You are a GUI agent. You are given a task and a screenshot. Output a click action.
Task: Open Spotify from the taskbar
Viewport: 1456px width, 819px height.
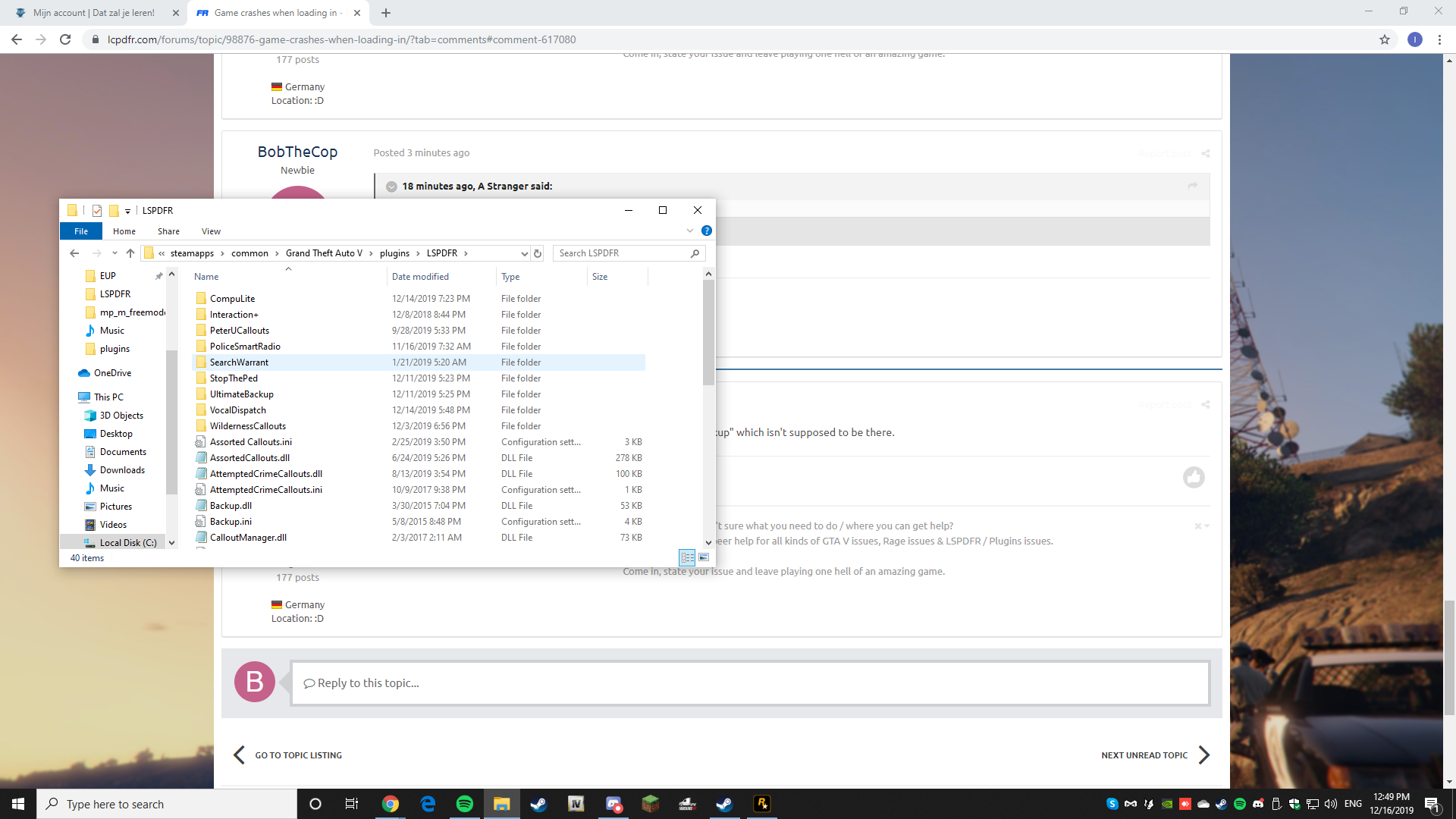pos(465,804)
